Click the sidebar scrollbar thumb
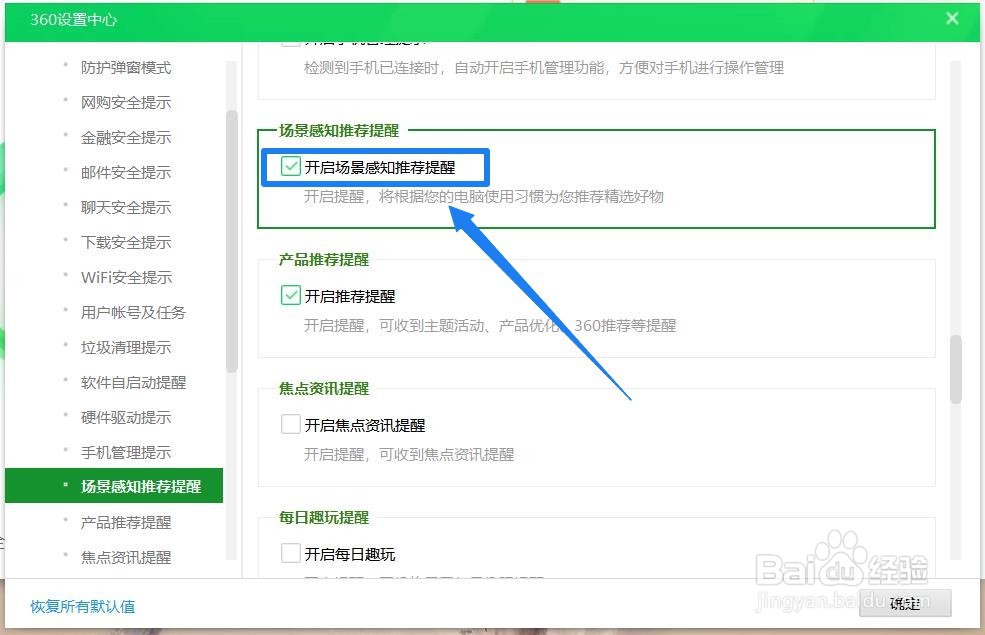The width and height of the screenshot is (985, 635). coord(232,241)
